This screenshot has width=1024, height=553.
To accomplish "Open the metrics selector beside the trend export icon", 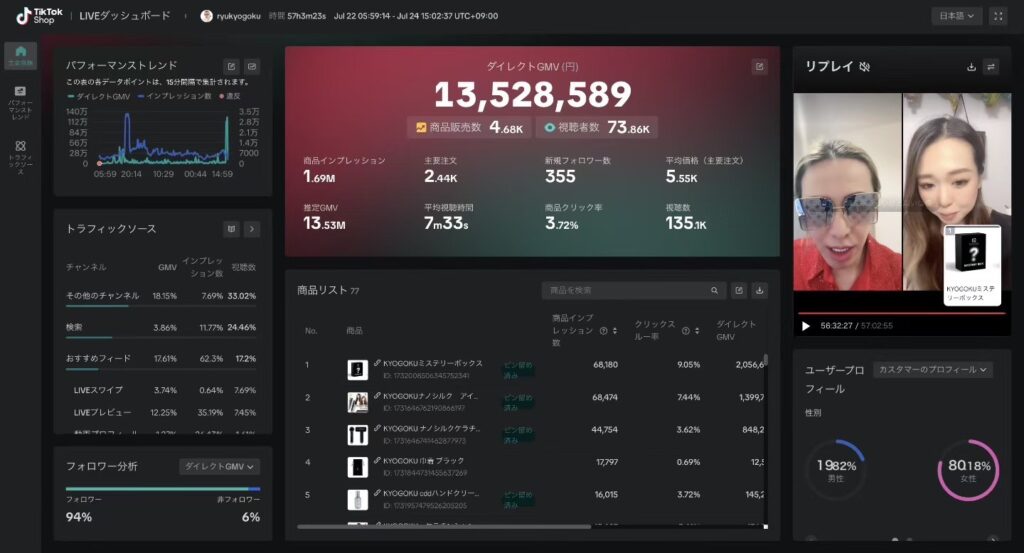I will 252,66.
